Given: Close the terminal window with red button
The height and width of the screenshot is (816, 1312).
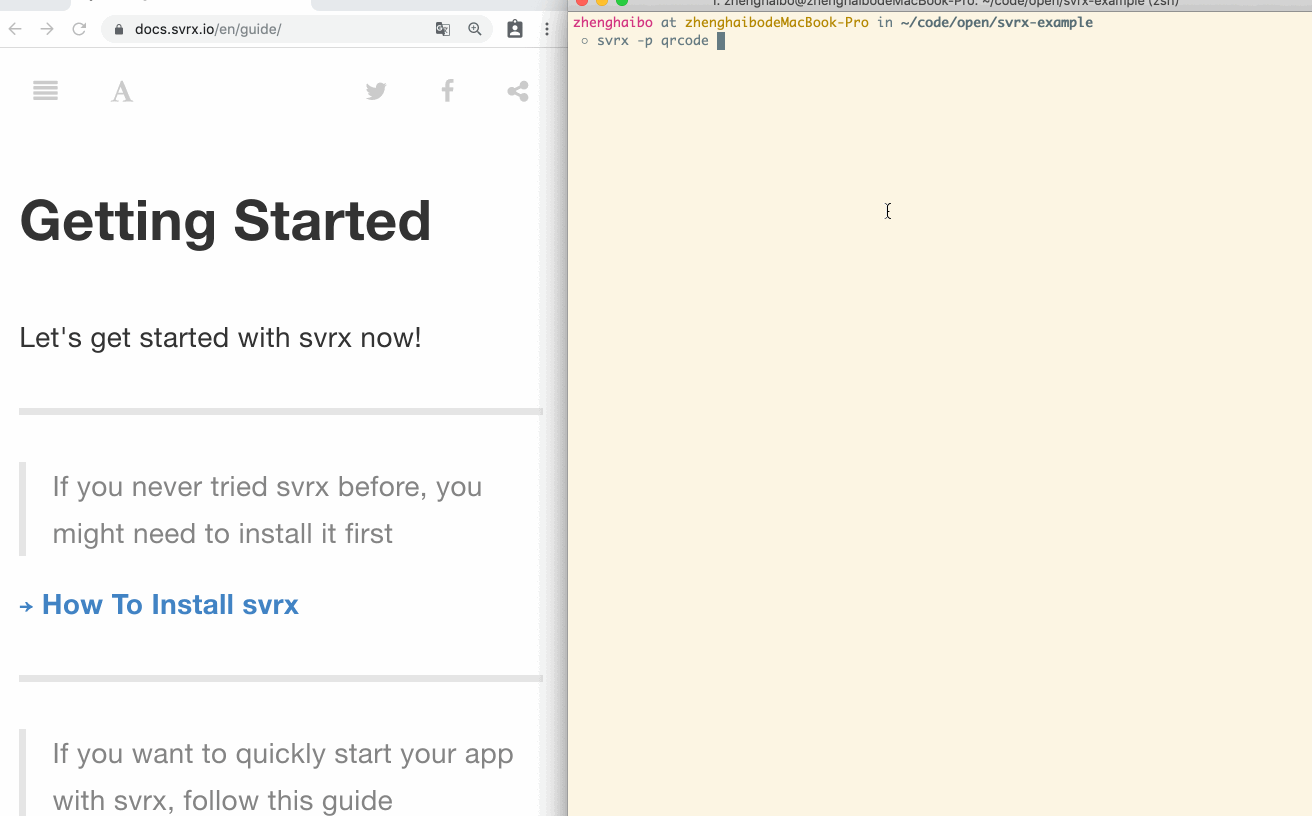Looking at the screenshot, I should click(x=582, y=3).
